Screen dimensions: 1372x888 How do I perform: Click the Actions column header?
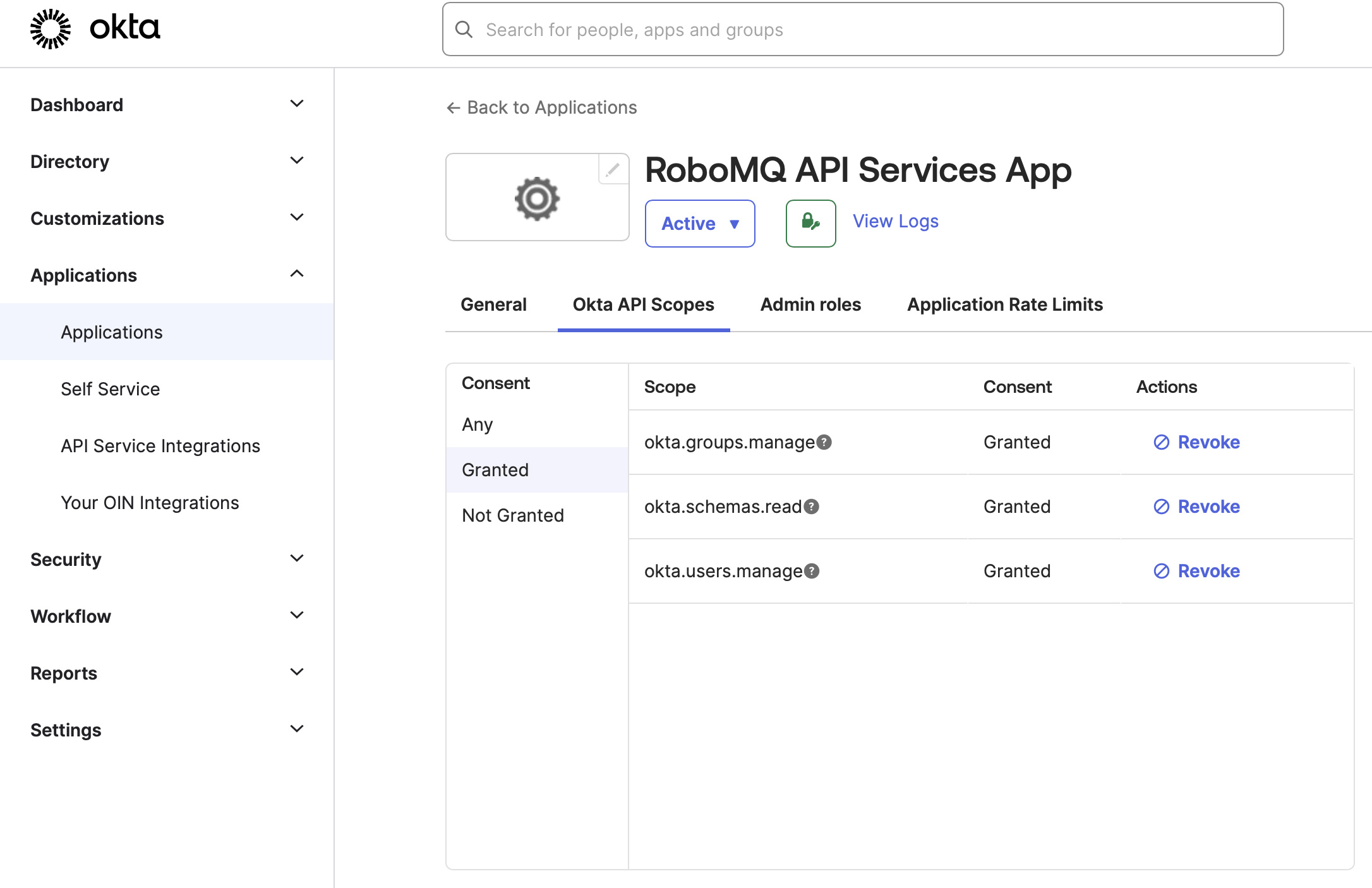[1167, 387]
